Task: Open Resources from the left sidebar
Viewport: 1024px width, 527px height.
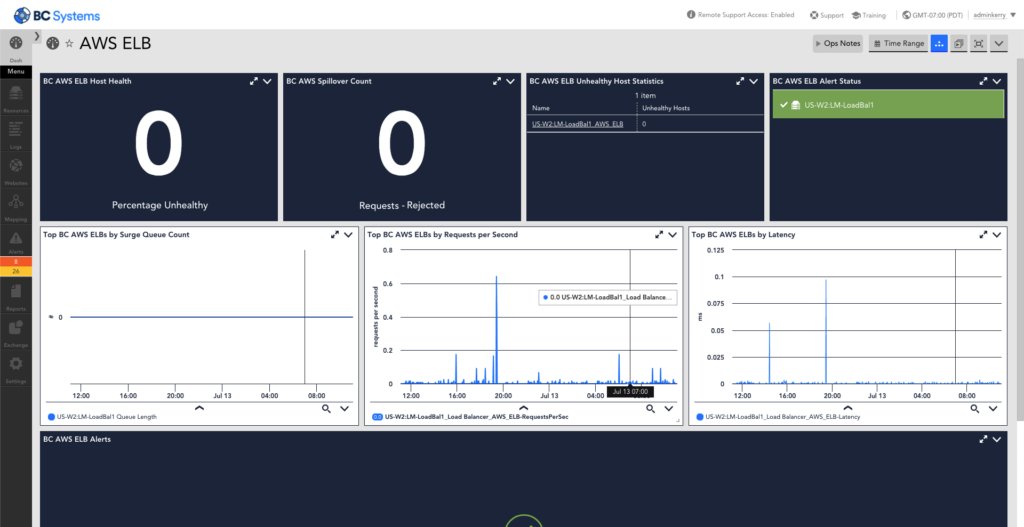Action: 16,99
